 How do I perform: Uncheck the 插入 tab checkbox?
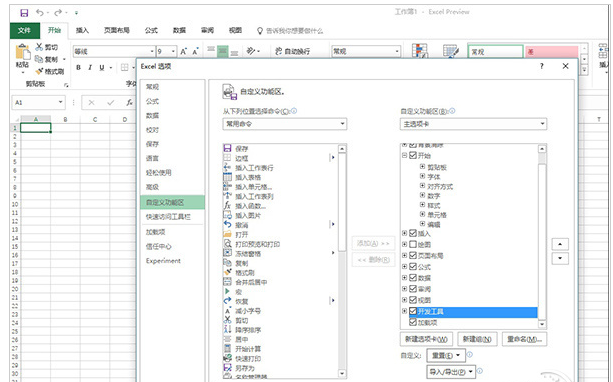pos(413,233)
